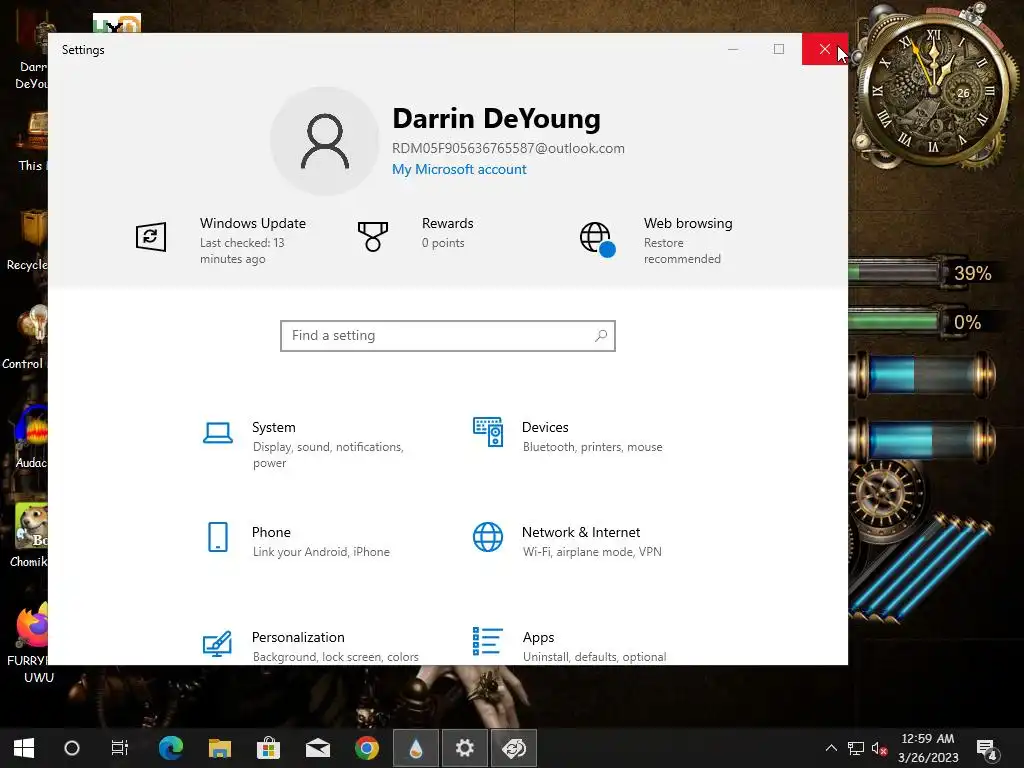Open Task View on the taskbar
The image size is (1024, 768).
120,748
